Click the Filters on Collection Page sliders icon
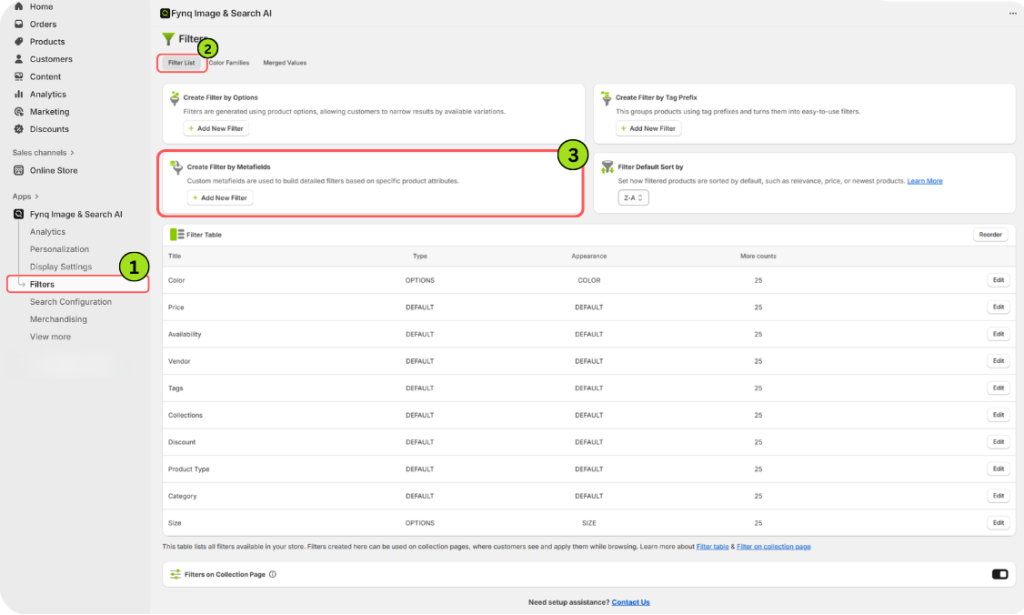Viewport: 1024px width, 615px height. pyautogui.click(x=175, y=575)
